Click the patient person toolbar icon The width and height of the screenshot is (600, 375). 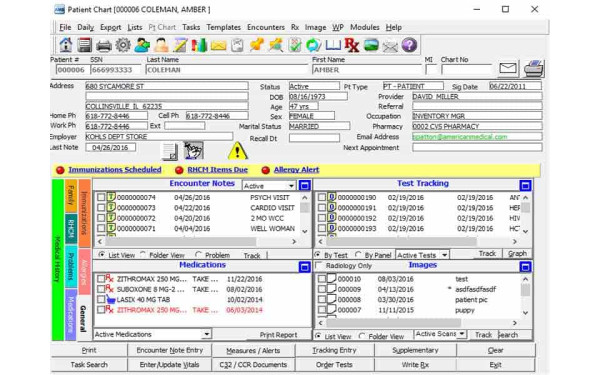tap(161, 45)
